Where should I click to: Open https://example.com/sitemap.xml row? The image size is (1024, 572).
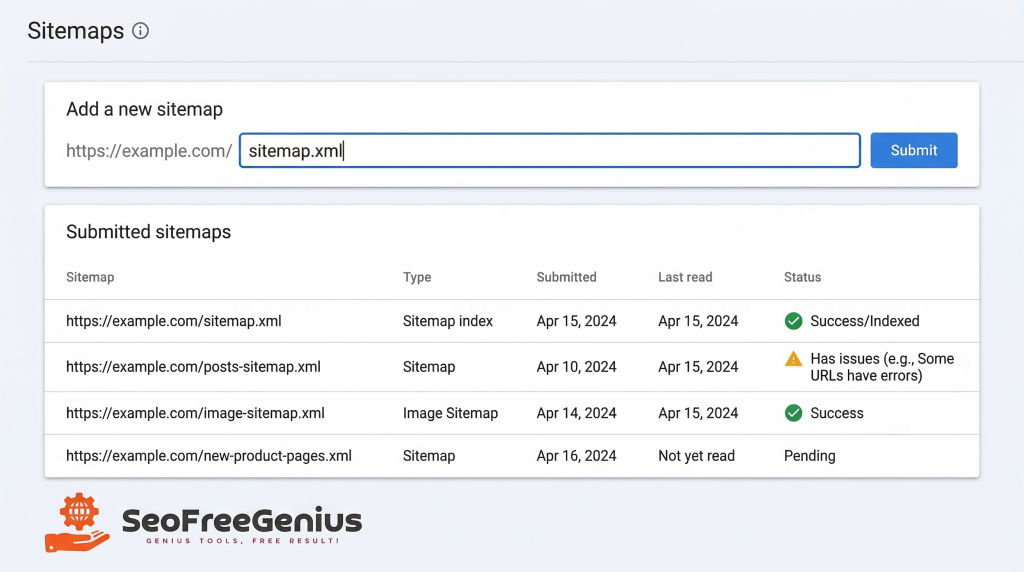tap(512, 321)
